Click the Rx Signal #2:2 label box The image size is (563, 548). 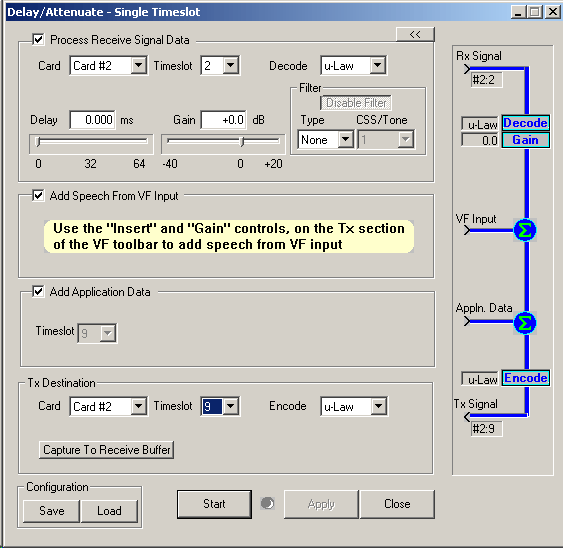[x=486, y=80]
